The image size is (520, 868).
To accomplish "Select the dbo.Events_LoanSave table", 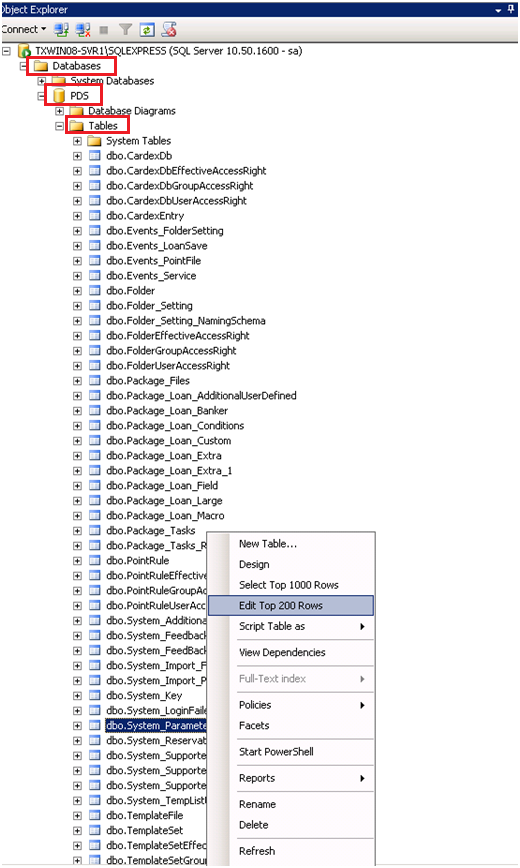I will [157, 246].
